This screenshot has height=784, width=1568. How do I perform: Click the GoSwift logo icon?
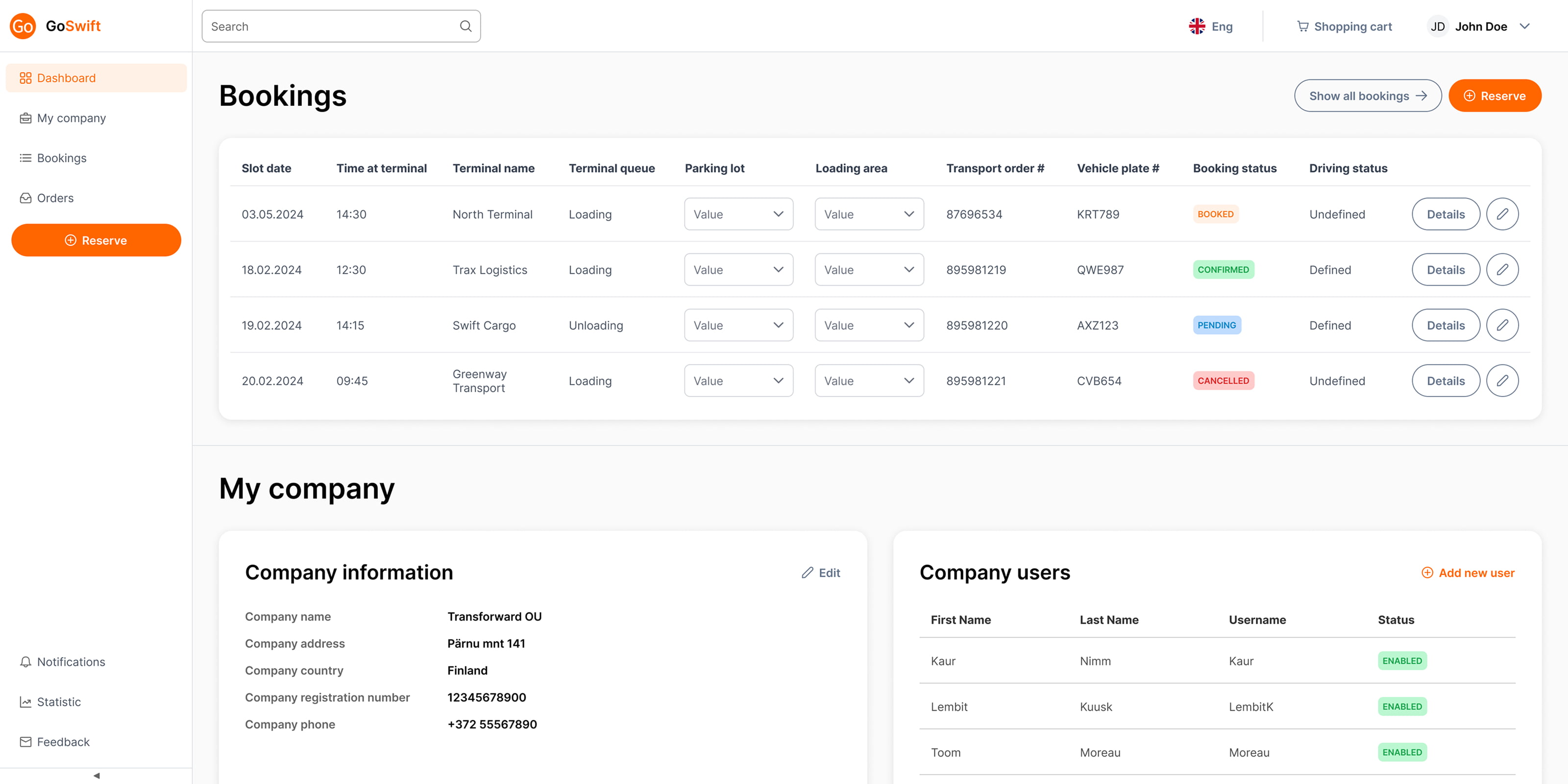tap(23, 26)
